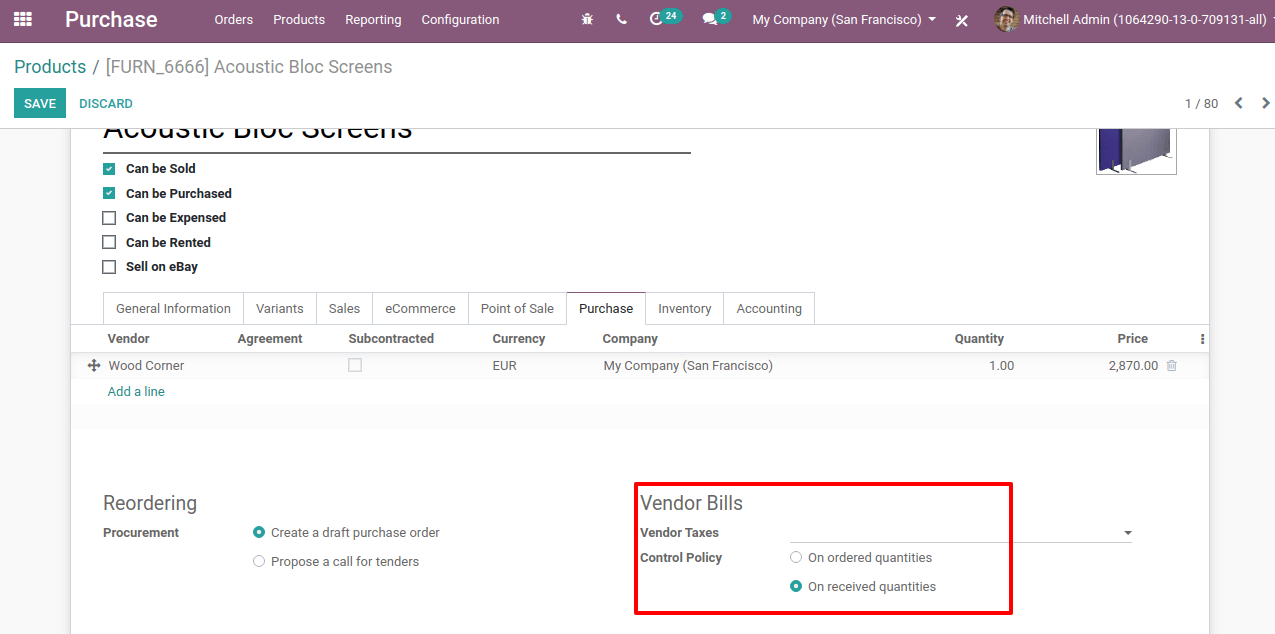Uncheck Can be Purchased checkbox
The image size is (1275, 634).
[109, 194]
